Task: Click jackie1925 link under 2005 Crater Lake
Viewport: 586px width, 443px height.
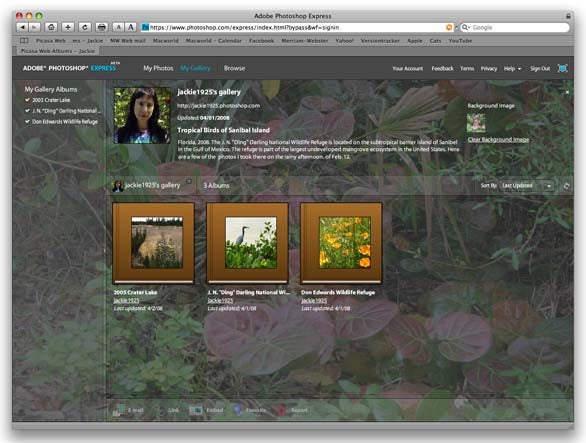Action: [126, 300]
